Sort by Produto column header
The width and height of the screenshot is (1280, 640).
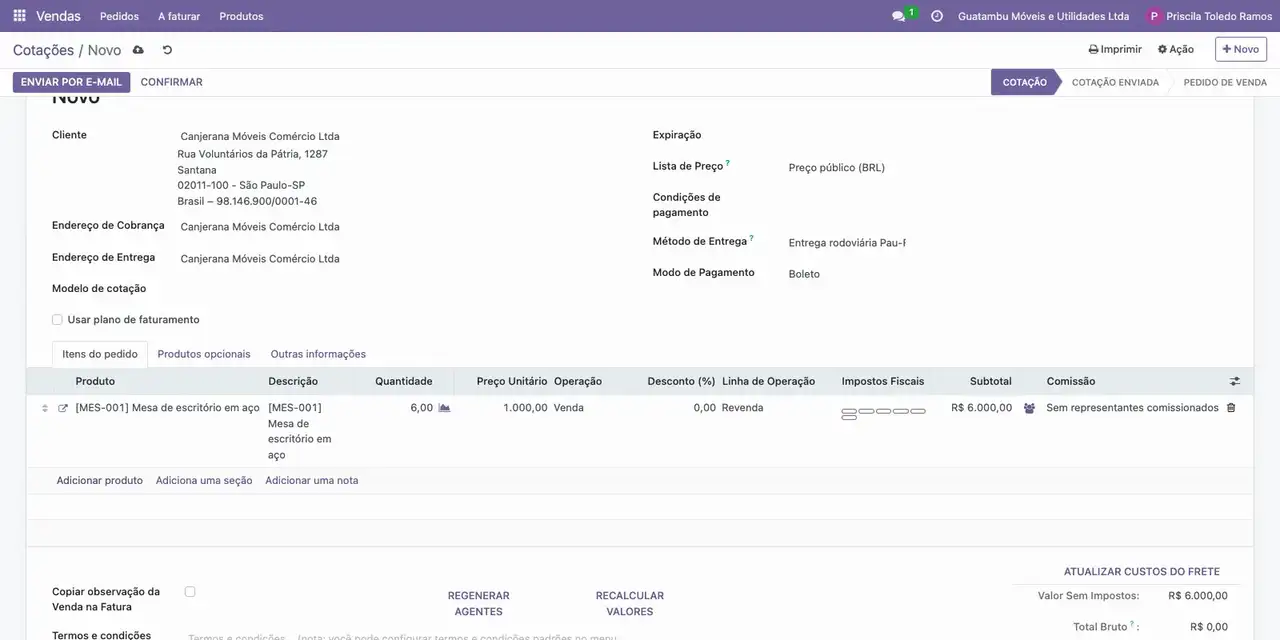coord(95,381)
